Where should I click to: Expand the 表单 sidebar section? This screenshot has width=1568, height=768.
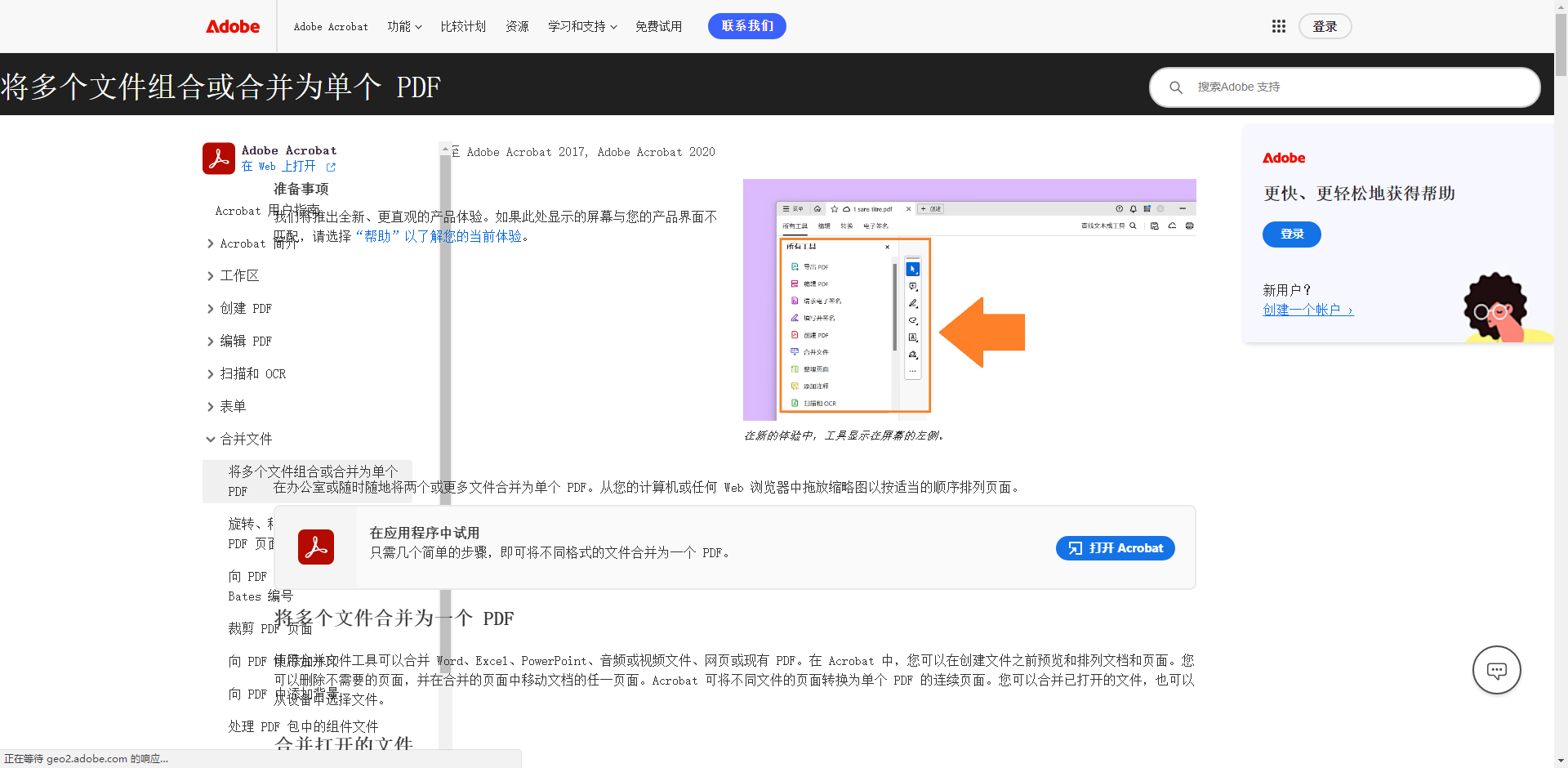click(211, 407)
